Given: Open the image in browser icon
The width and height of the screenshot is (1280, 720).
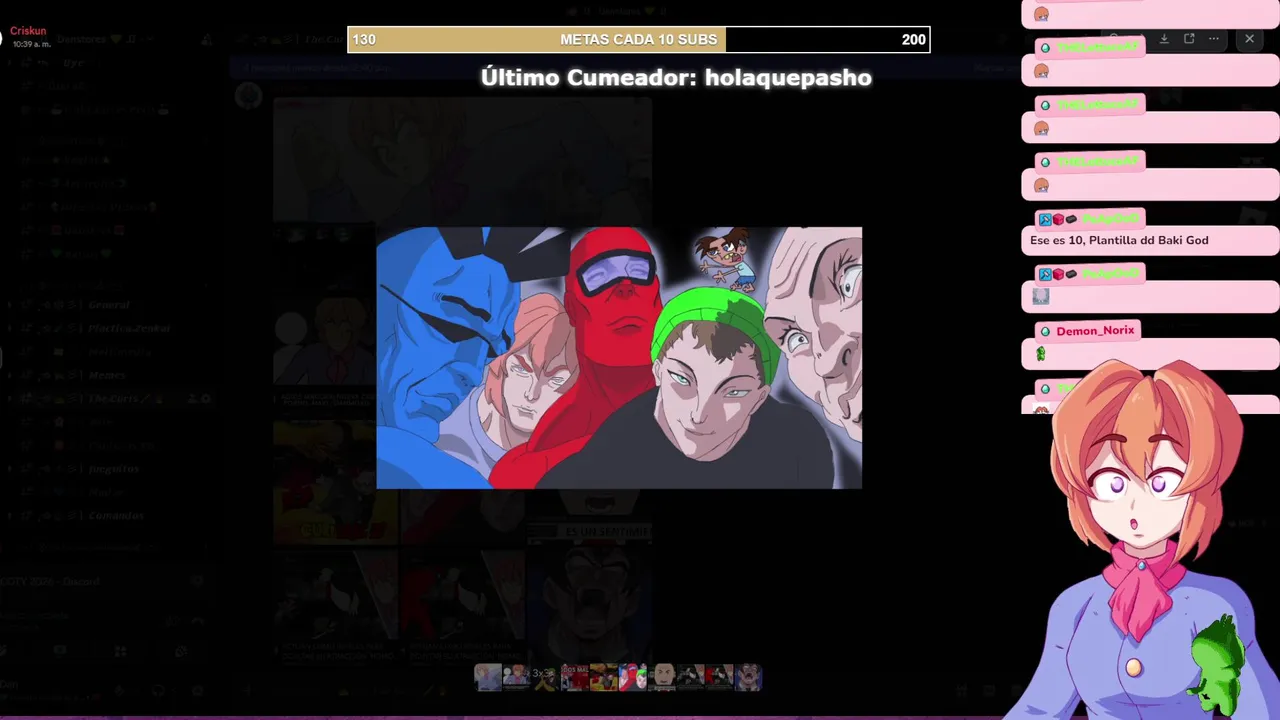Looking at the screenshot, I should 1189,39.
